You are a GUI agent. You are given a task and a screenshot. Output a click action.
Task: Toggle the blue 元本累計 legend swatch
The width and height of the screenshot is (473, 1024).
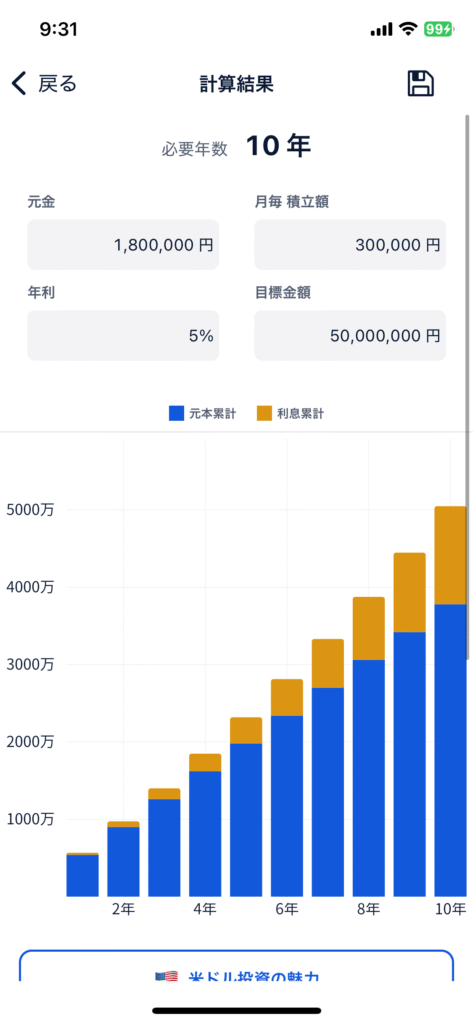pyautogui.click(x=176, y=413)
